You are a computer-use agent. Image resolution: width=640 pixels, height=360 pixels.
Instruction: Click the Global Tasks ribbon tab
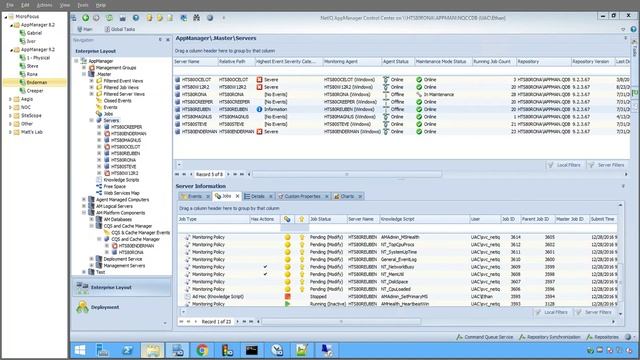coord(120,29)
